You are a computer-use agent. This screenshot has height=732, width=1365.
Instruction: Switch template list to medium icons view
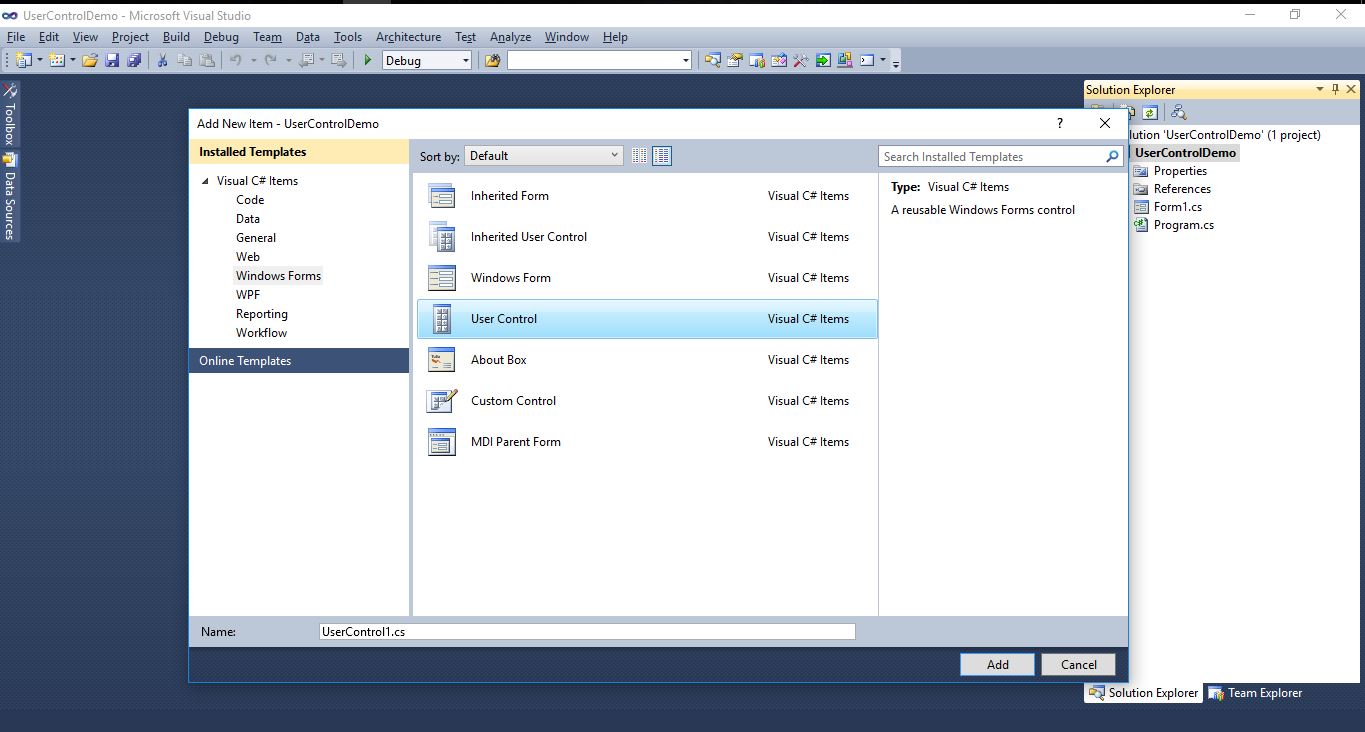(x=662, y=156)
